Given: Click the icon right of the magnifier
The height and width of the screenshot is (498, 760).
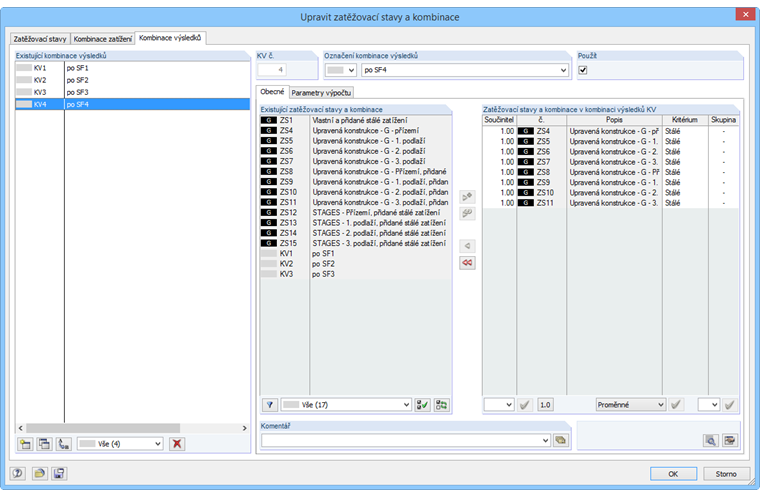Looking at the screenshot, I should (x=729, y=440).
